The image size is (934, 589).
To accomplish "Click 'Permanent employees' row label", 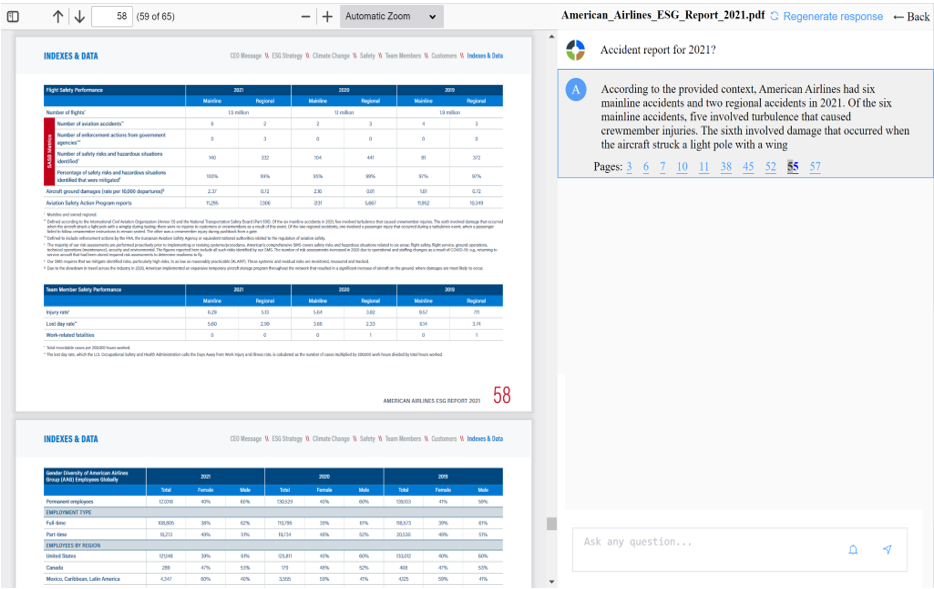I will coord(70,501).
